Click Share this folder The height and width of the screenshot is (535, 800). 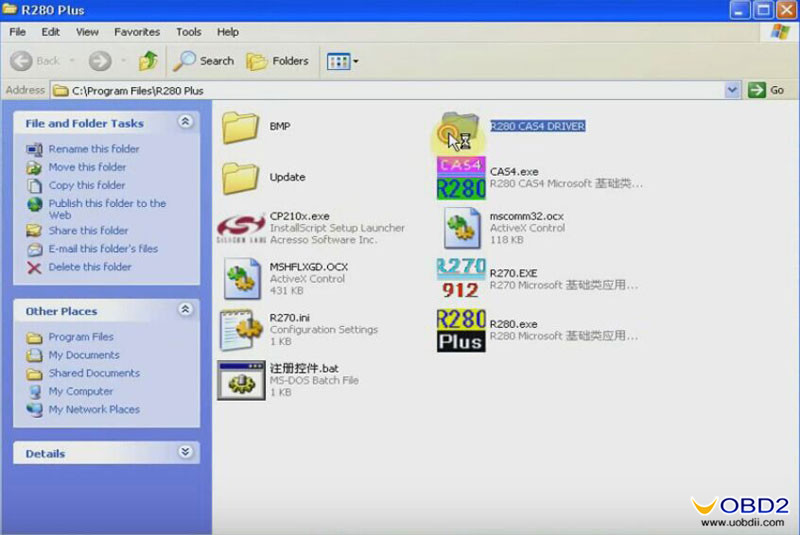click(x=88, y=231)
